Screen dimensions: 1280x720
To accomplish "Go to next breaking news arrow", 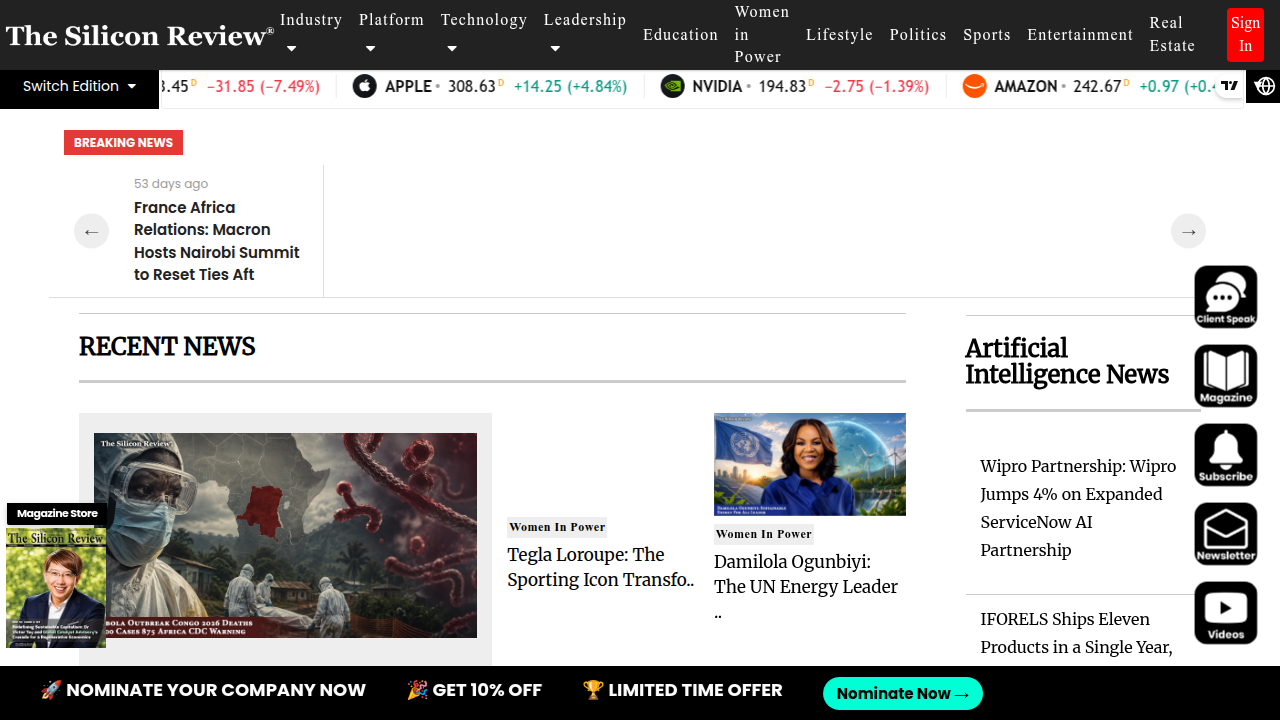I will [x=1188, y=232].
